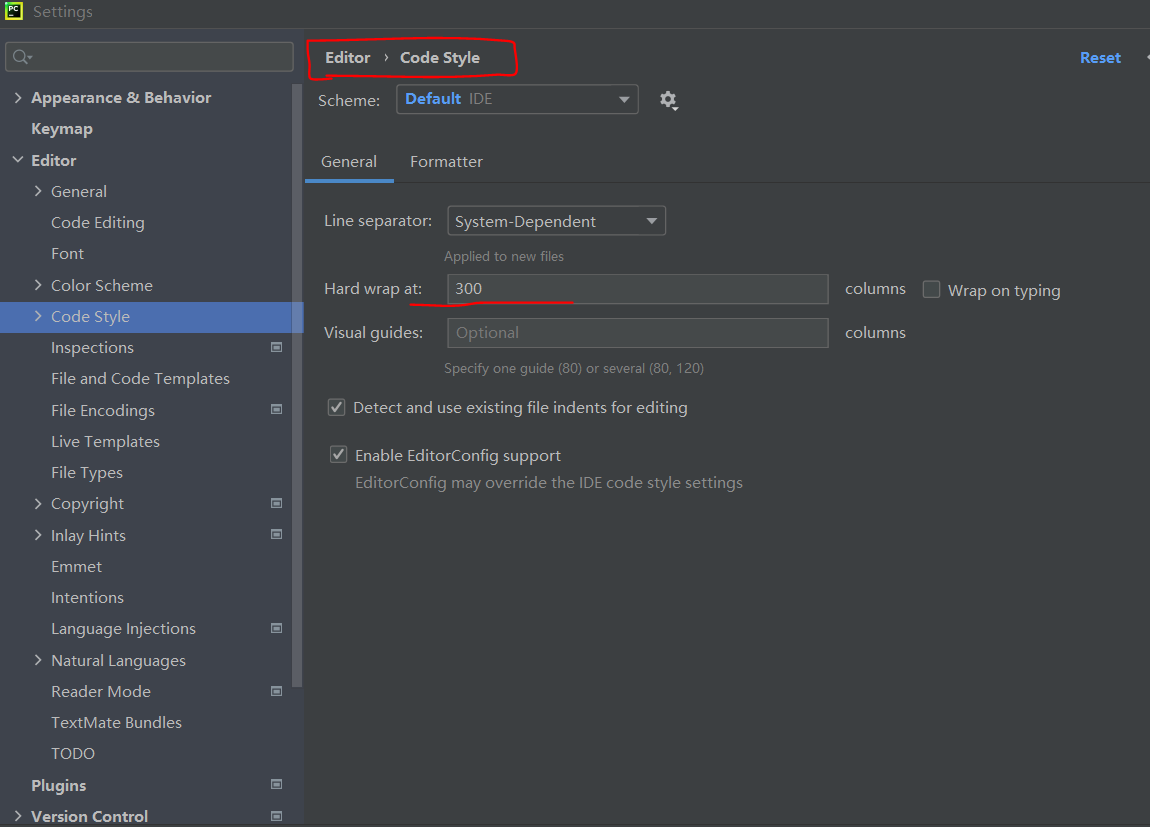The height and width of the screenshot is (827, 1150).
Task: Click Editor in the breadcrumb
Action: (x=348, y=57)
